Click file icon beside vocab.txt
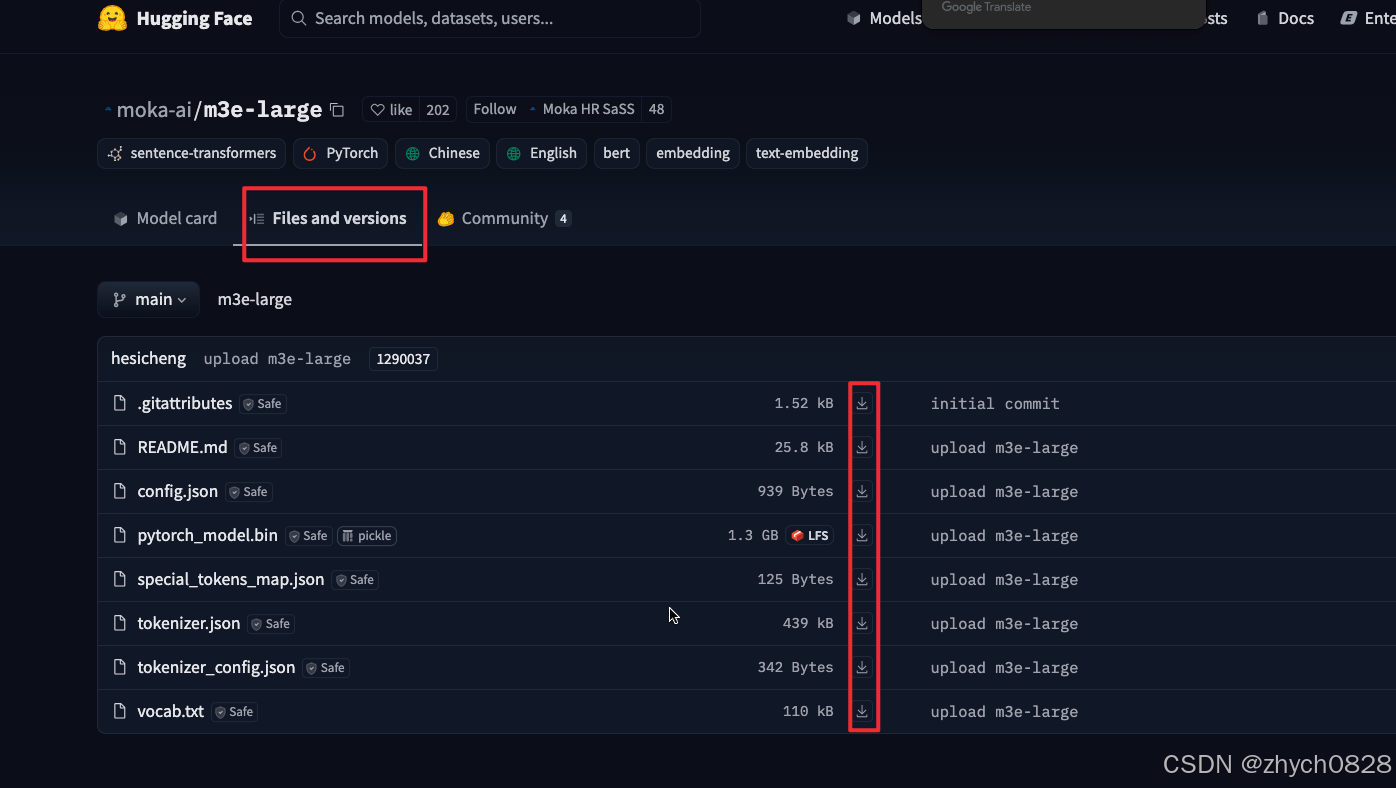1396x788 pixels. point(120,711)
